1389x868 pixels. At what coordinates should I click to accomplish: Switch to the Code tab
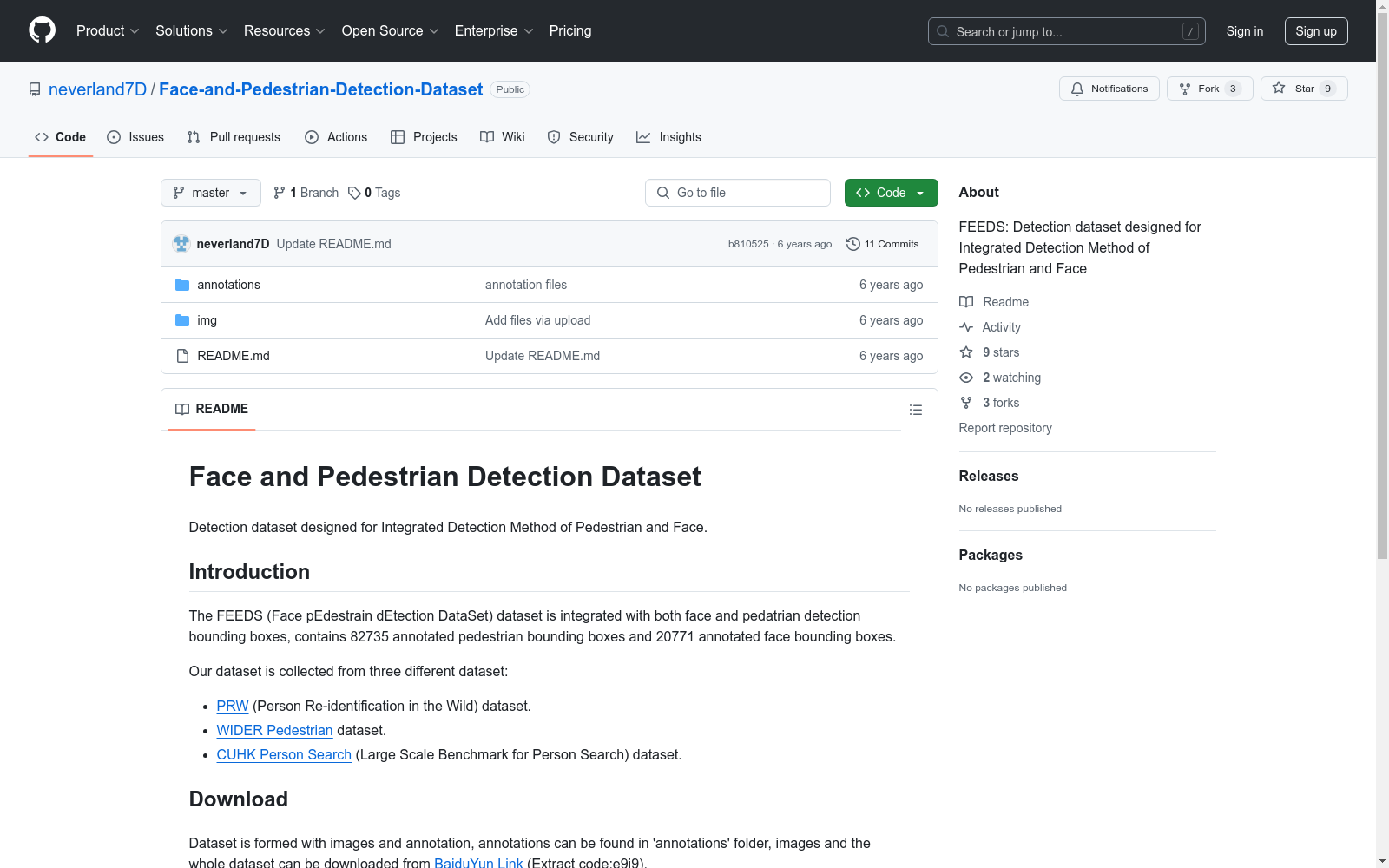tap(60, 137)
